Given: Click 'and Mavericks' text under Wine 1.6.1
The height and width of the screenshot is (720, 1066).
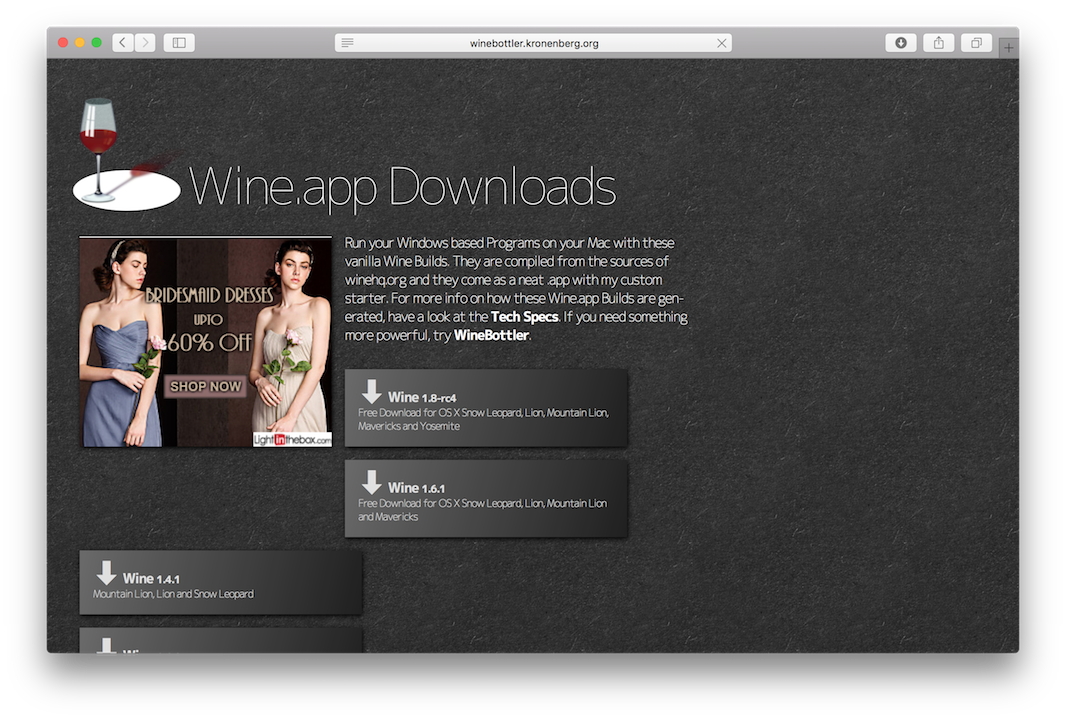Looking at the screenshot, I should [388, 517].
